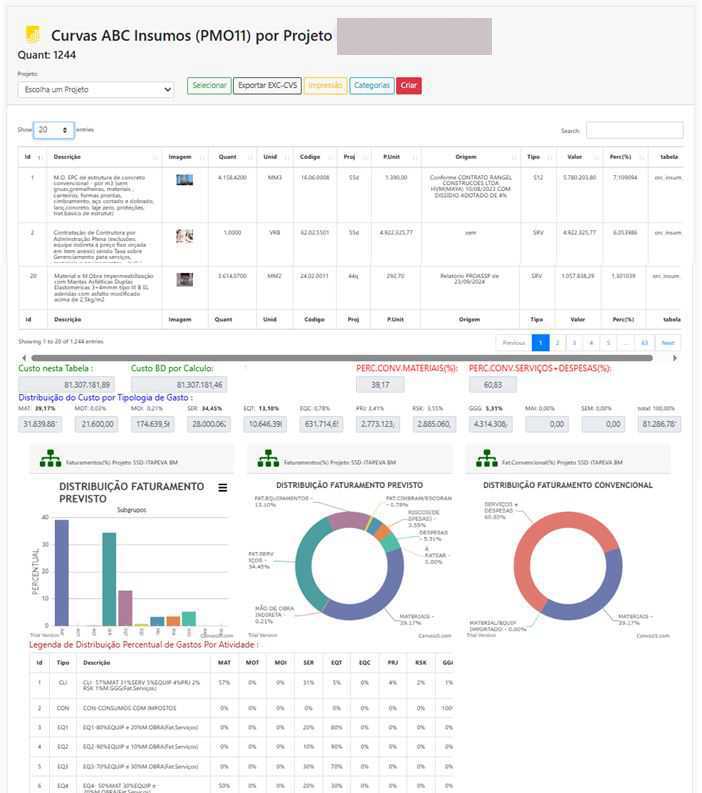Viewport: 702px width, 793px height.
Task: Open Categorias with the teal button
Action: point(371,86)
